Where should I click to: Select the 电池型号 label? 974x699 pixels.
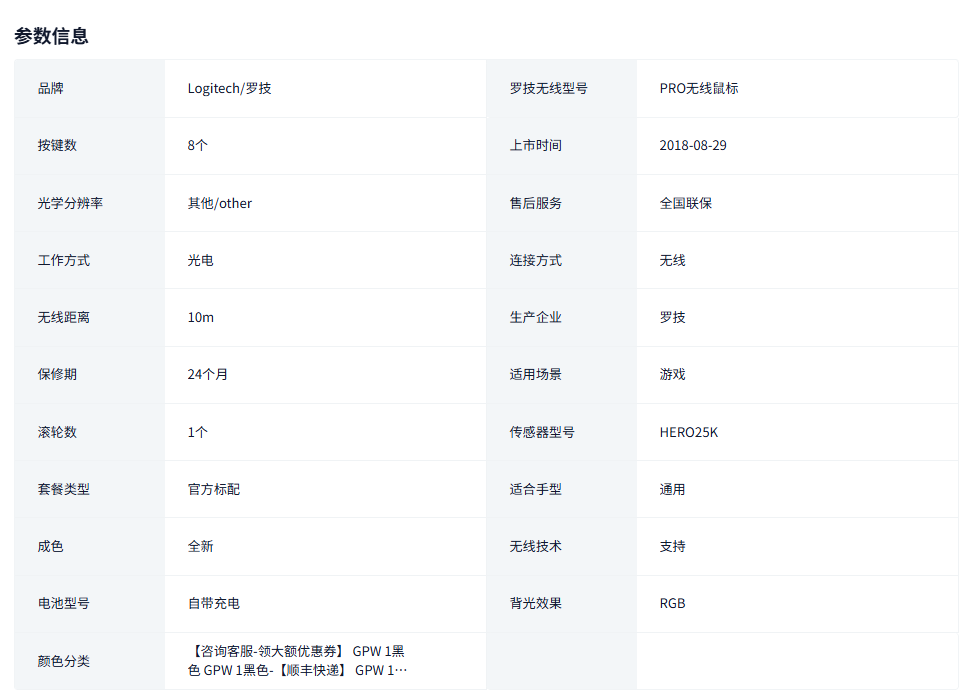(x=63, y=603)
